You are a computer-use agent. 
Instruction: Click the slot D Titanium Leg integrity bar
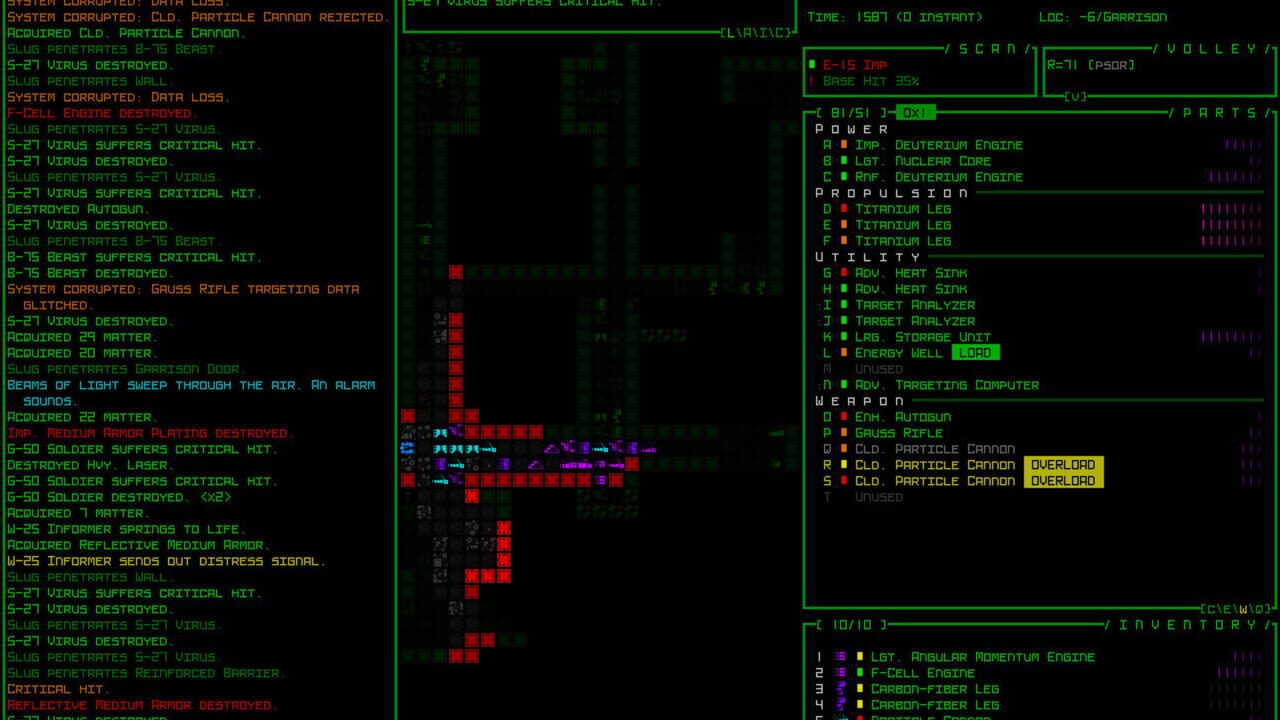tap(1231, 209)
